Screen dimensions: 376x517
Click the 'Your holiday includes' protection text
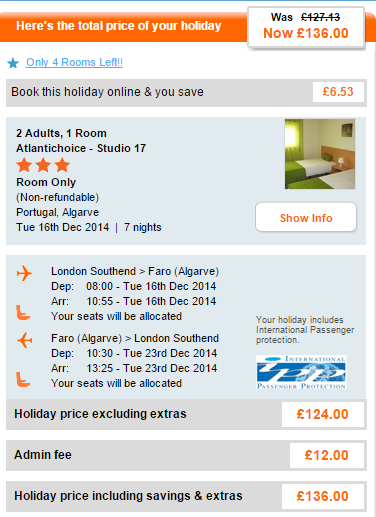coord(305,330)
